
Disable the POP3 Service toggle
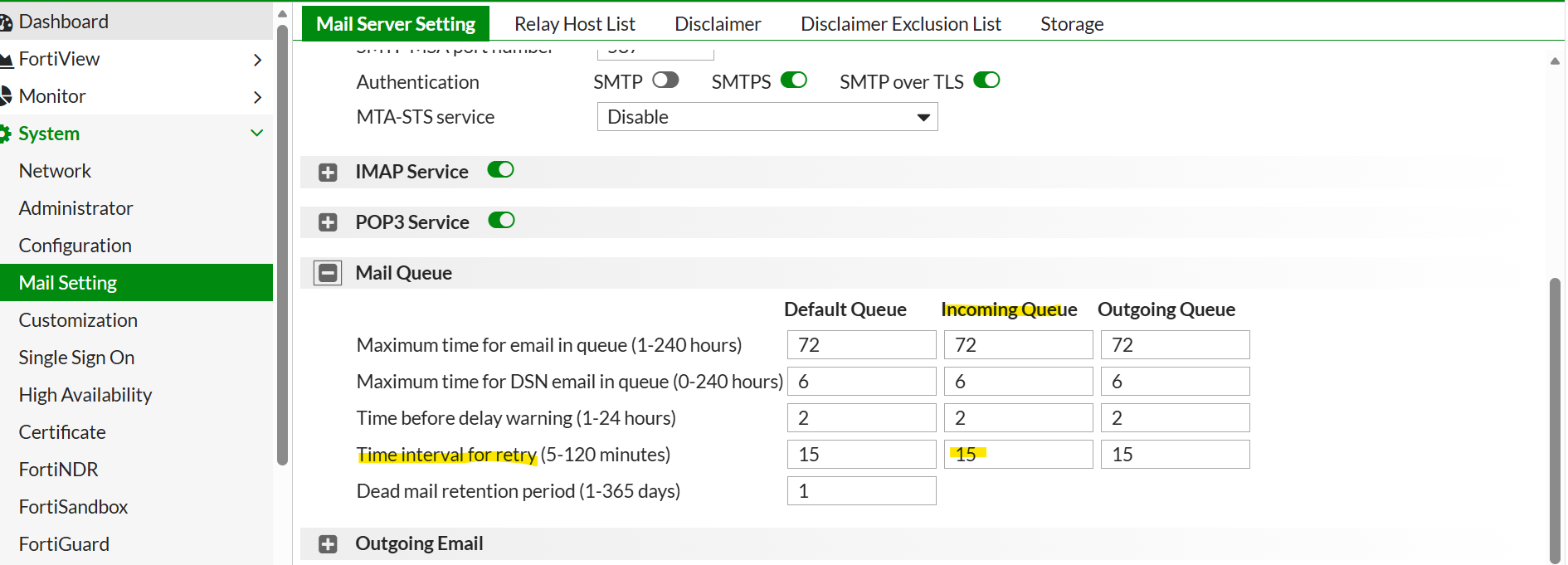501,221
